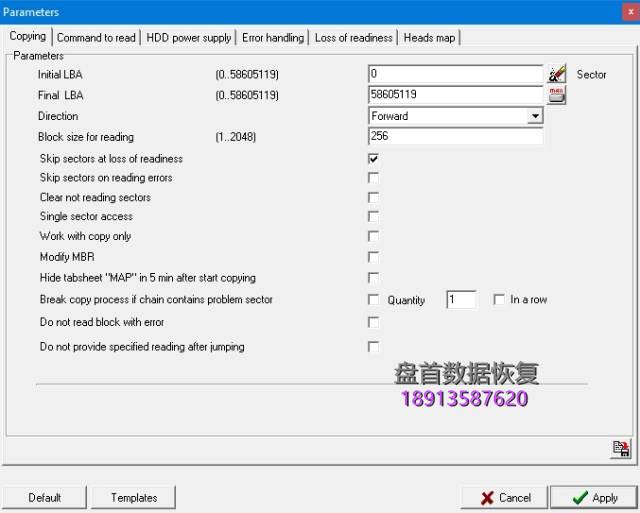The image size is (640, 513).
Task: Click the Default button
Action: click(44, 497)
